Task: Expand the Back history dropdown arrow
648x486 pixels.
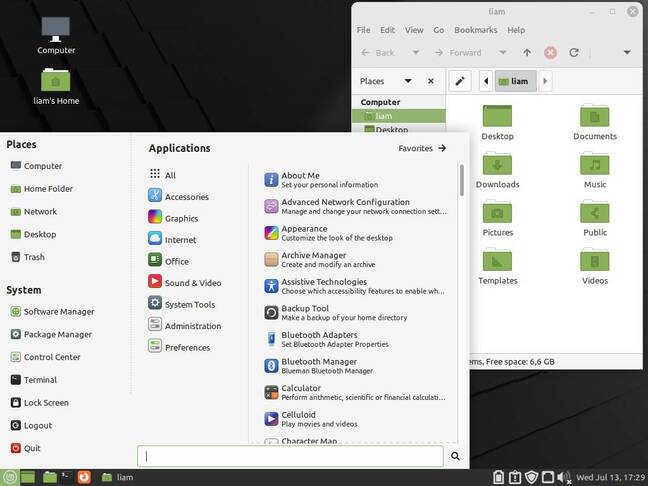Action: point(416,52)
